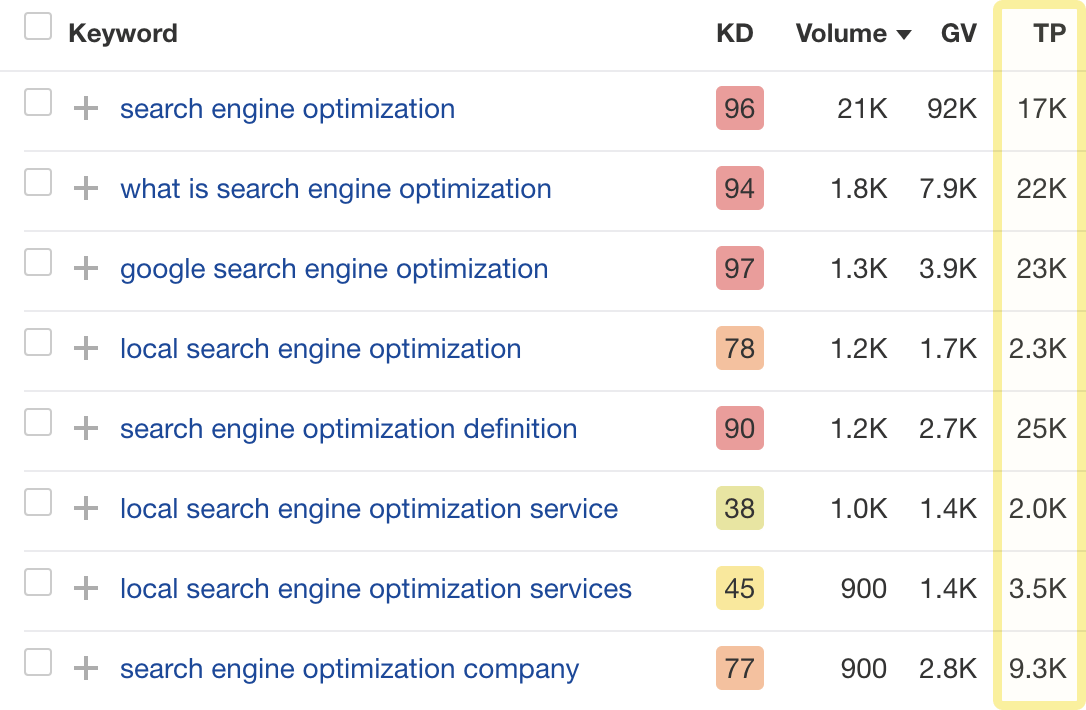The width and height of the screenshot is (1086, 710).
Task: Click the KD column header
Action: click(x=735, y=34)
